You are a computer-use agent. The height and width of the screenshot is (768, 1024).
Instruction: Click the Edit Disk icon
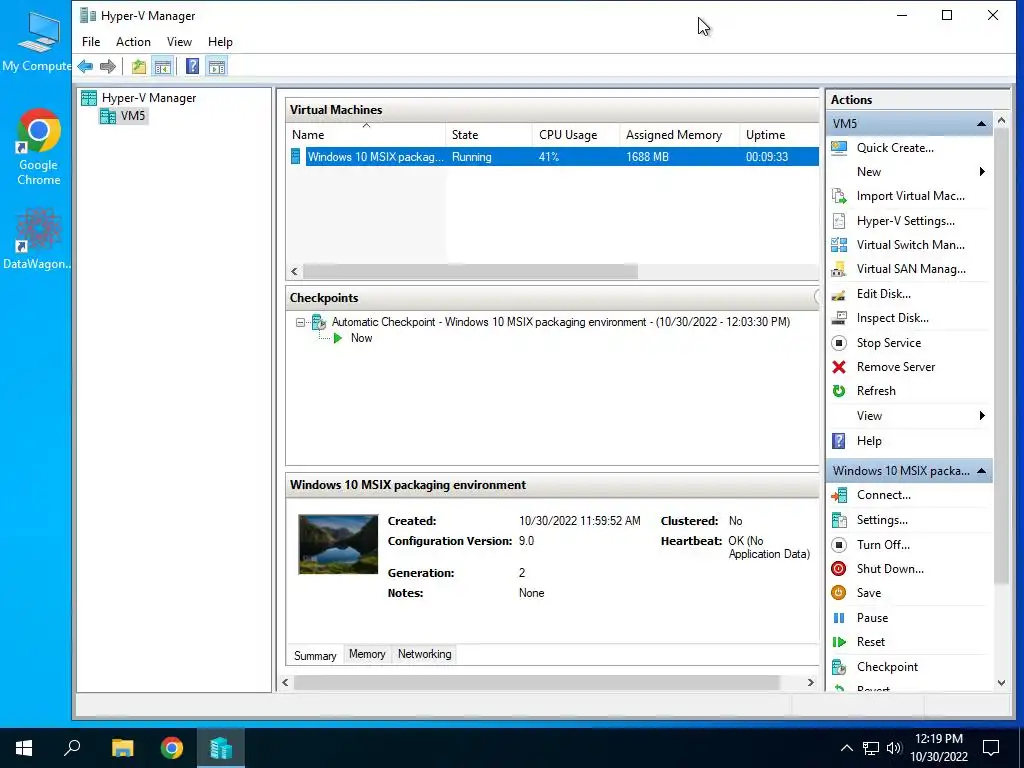[839, 294]
